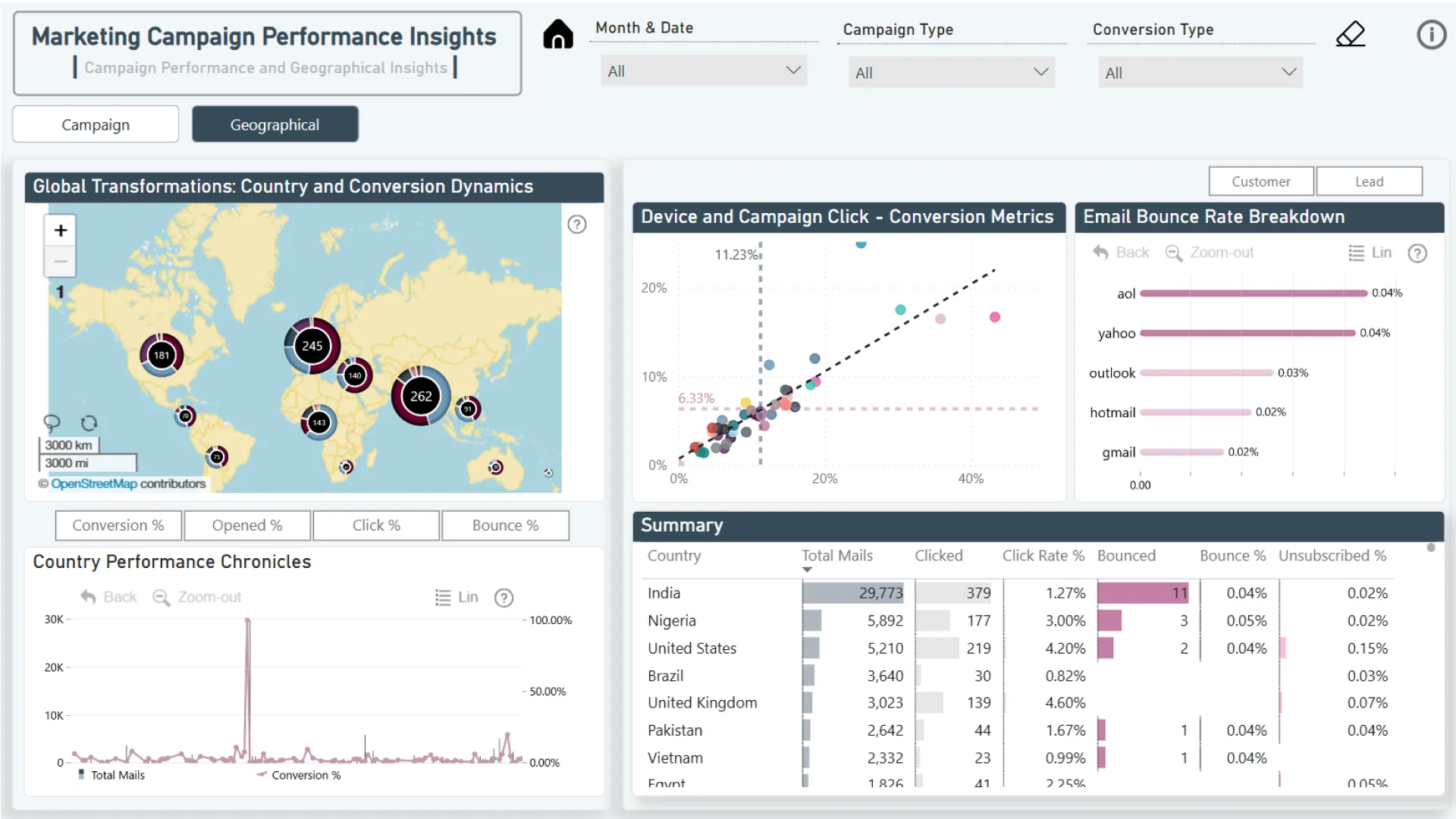
Task: Reset the map view with the refresh icon
Action: [89, 423]
